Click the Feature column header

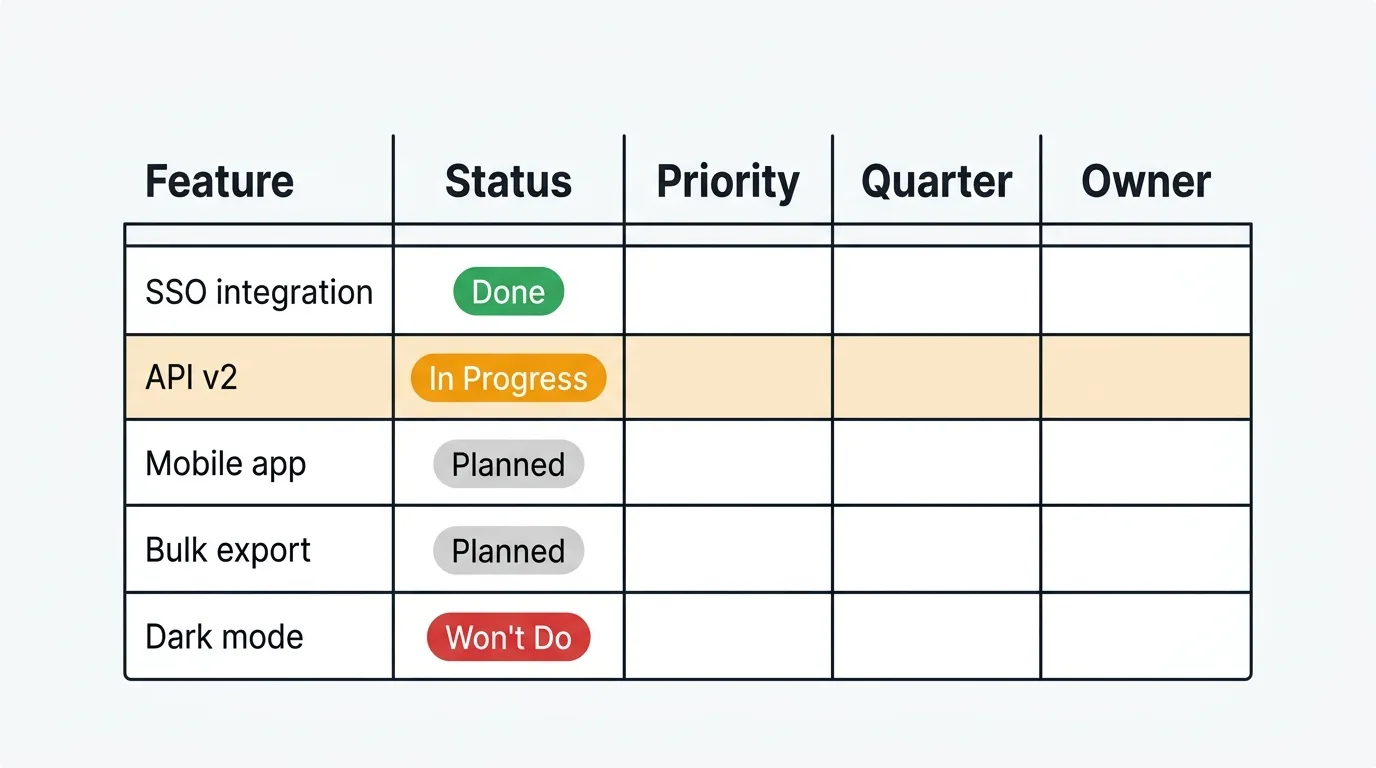pyautogui.click(x=220, y=182)
